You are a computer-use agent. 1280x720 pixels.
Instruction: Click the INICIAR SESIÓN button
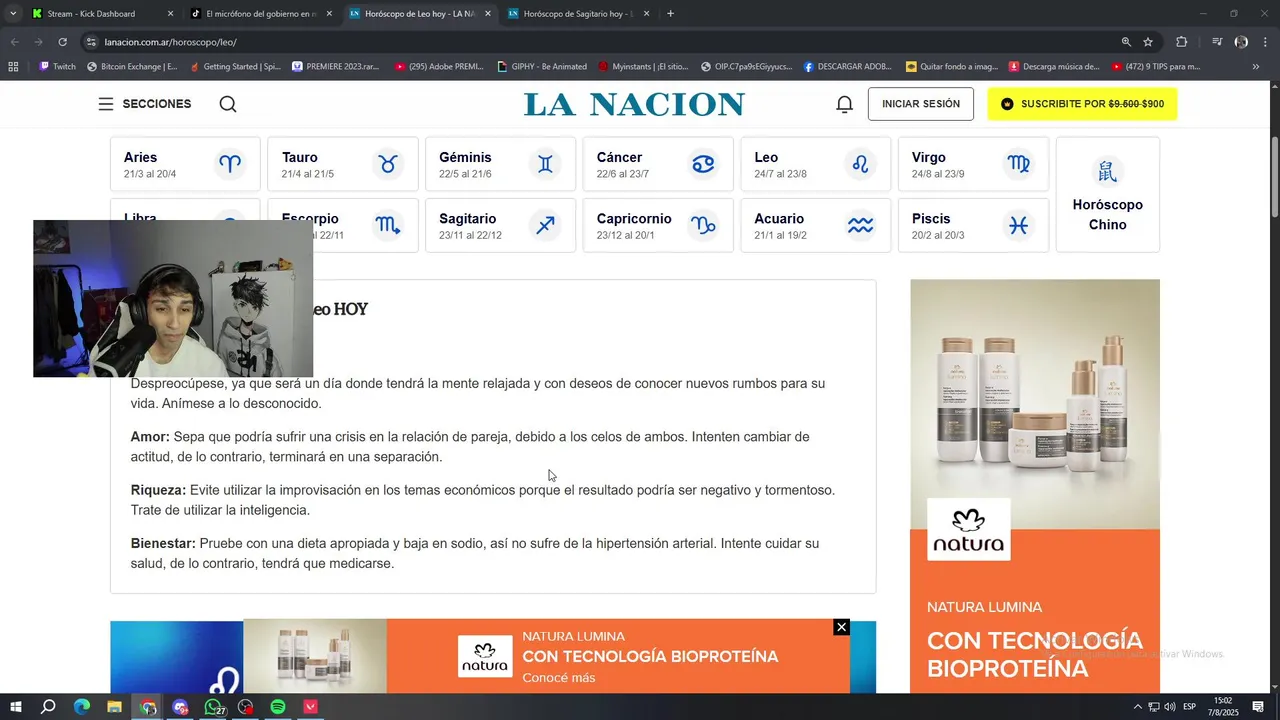pyautogui.click(x=921, y=104)
